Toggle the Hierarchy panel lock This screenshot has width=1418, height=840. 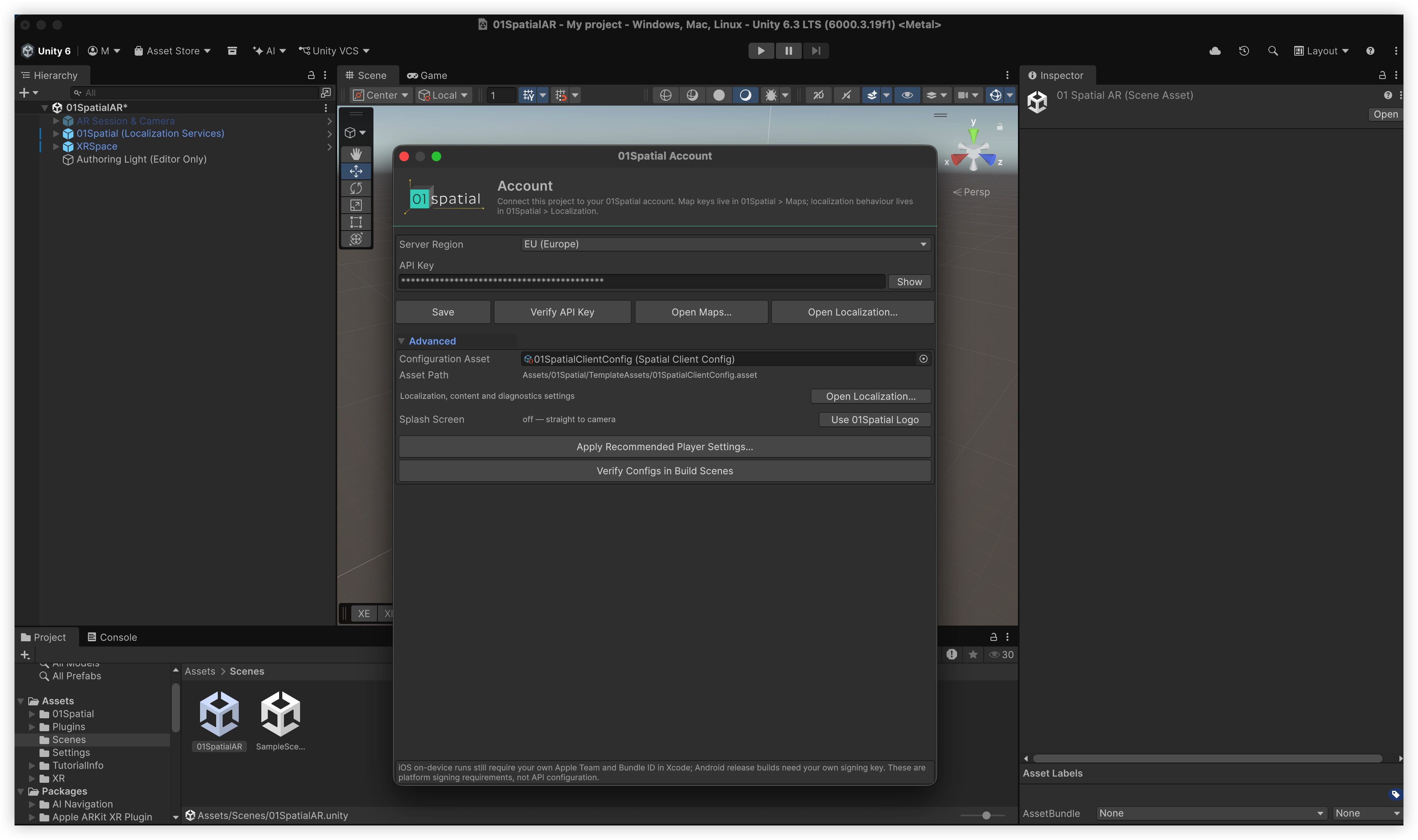(x=311, y=75)
